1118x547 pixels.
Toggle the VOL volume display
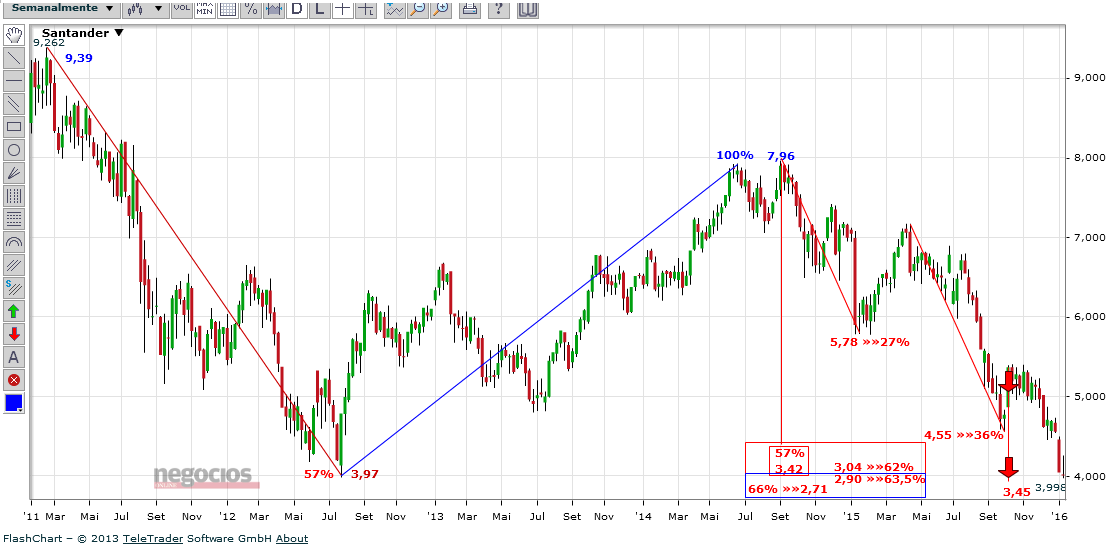(182, 8)
